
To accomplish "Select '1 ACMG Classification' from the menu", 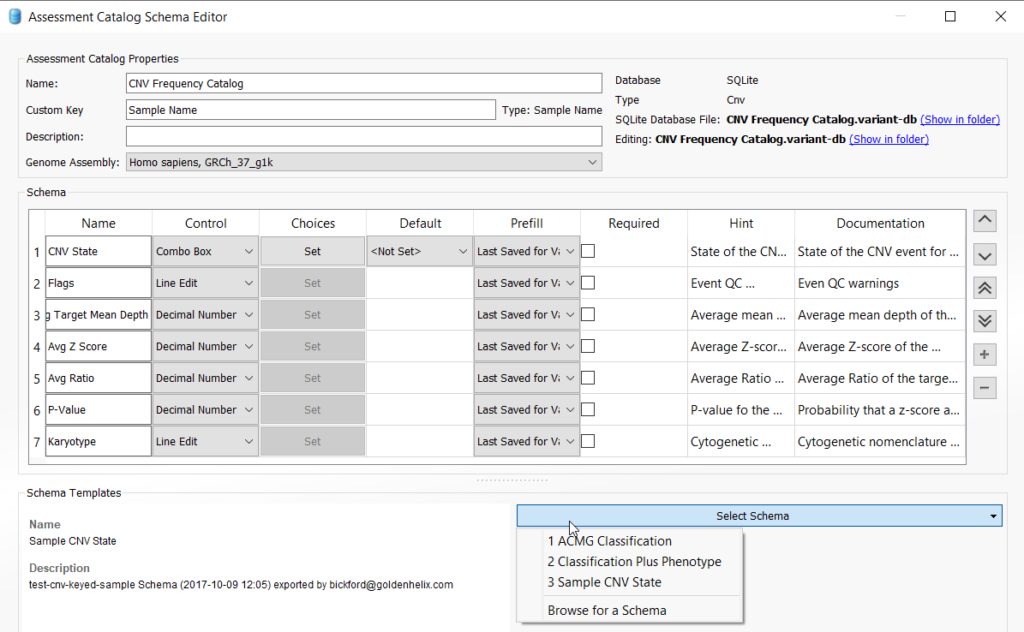I will click(x=610, y=540).
